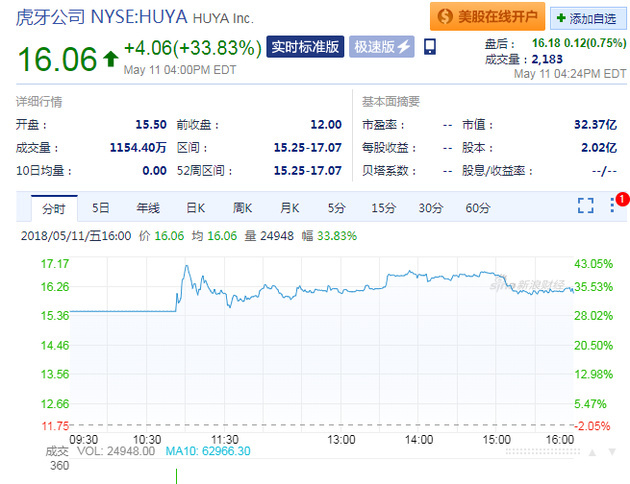Select 实时标准版 real-time standard version
The image size is (630, 484).
coord(305,47)
